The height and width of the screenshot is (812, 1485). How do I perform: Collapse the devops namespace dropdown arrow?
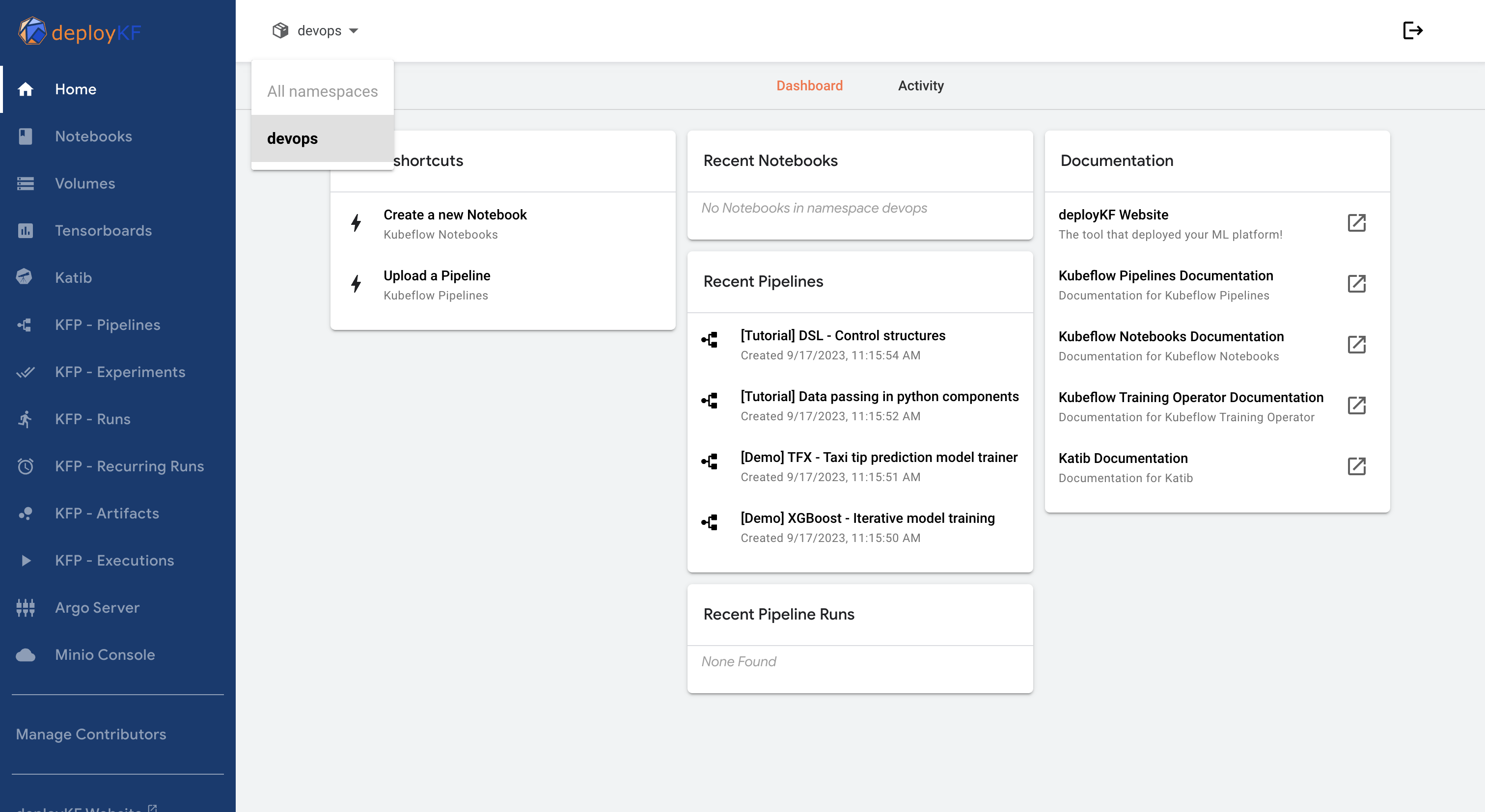(x=354, y=31)
